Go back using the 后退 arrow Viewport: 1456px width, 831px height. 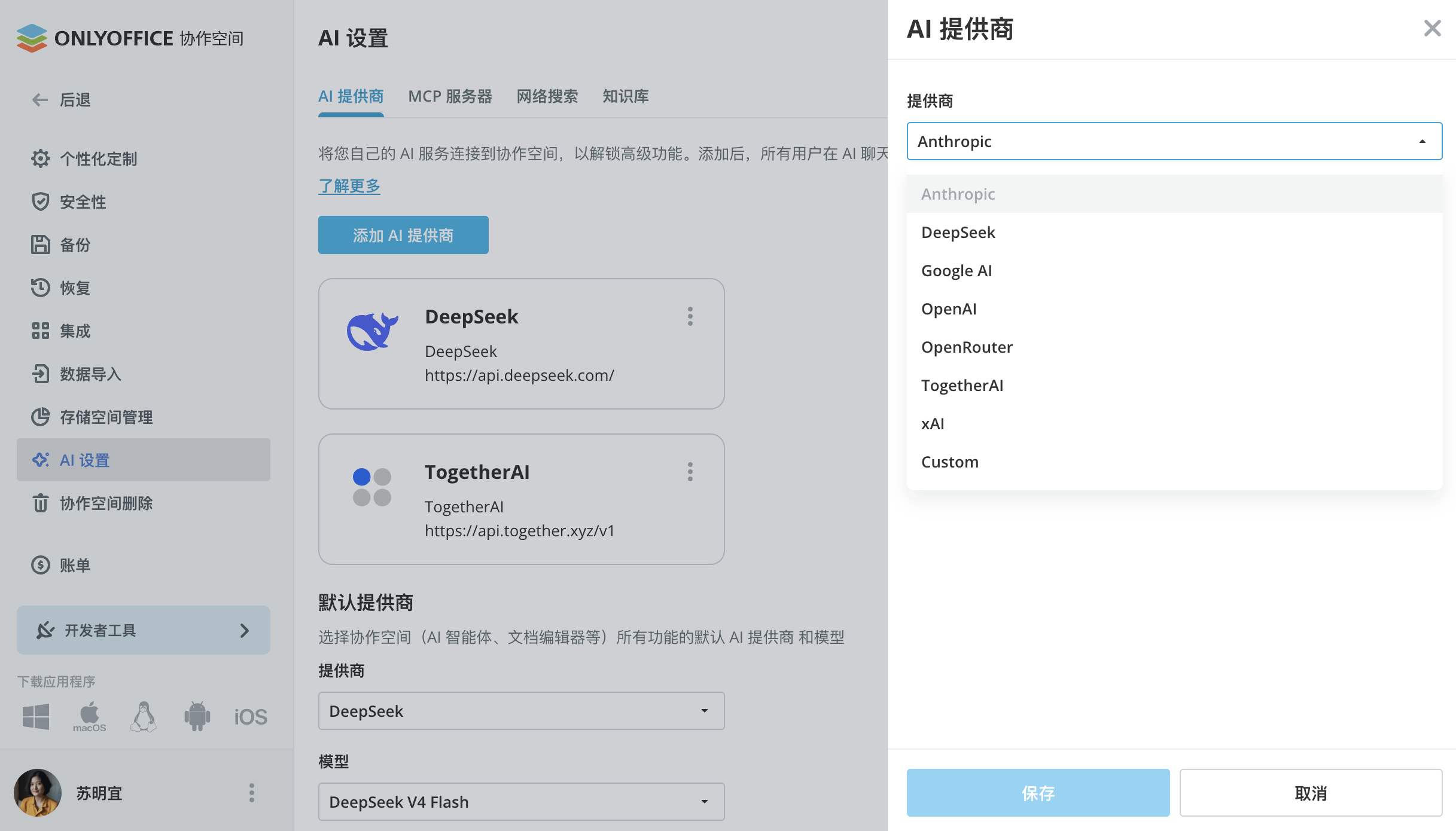[39, 100]
